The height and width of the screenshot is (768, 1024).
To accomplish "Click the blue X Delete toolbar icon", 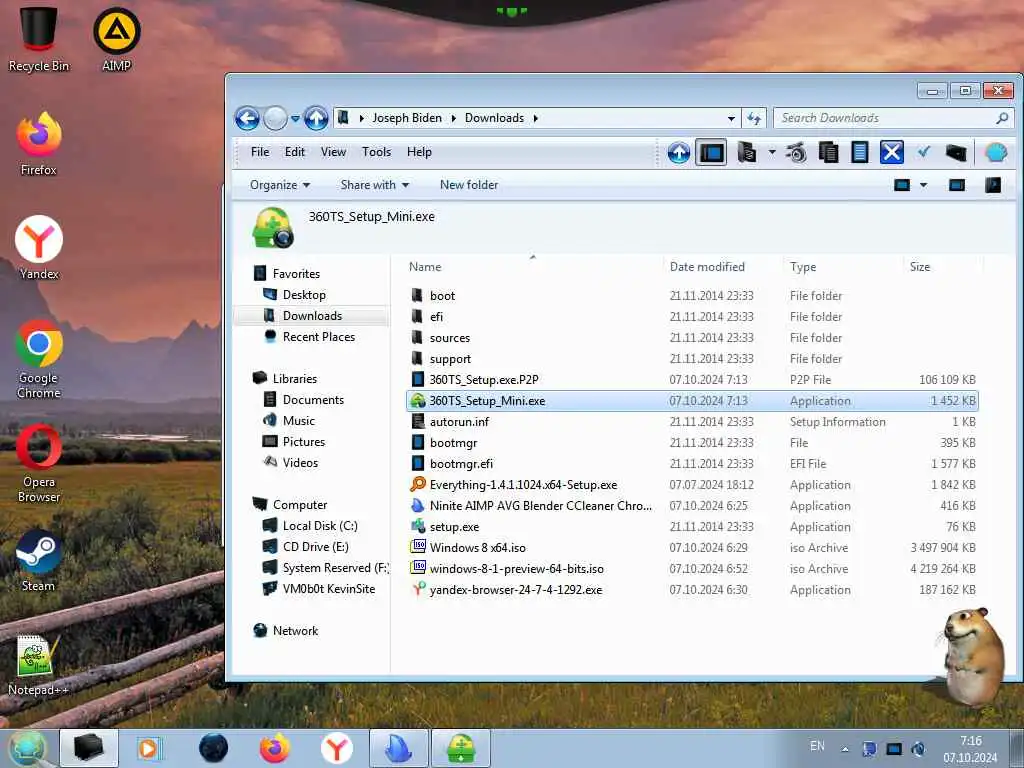I will 891,153.
